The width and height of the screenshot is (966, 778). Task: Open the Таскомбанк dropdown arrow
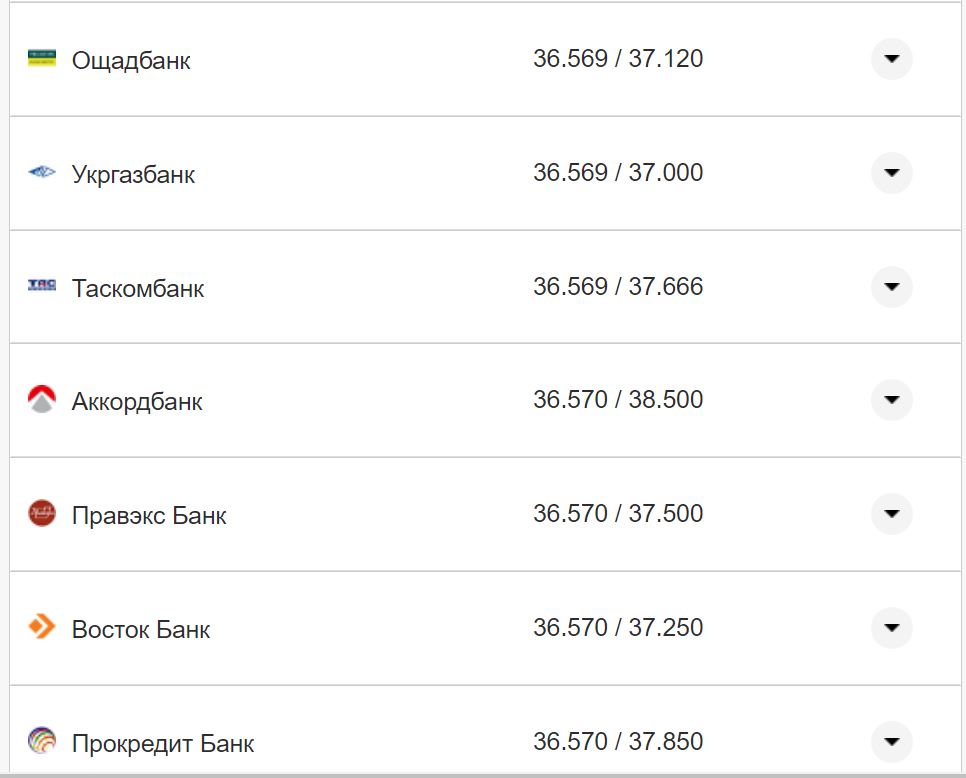(x=891, y=287)
